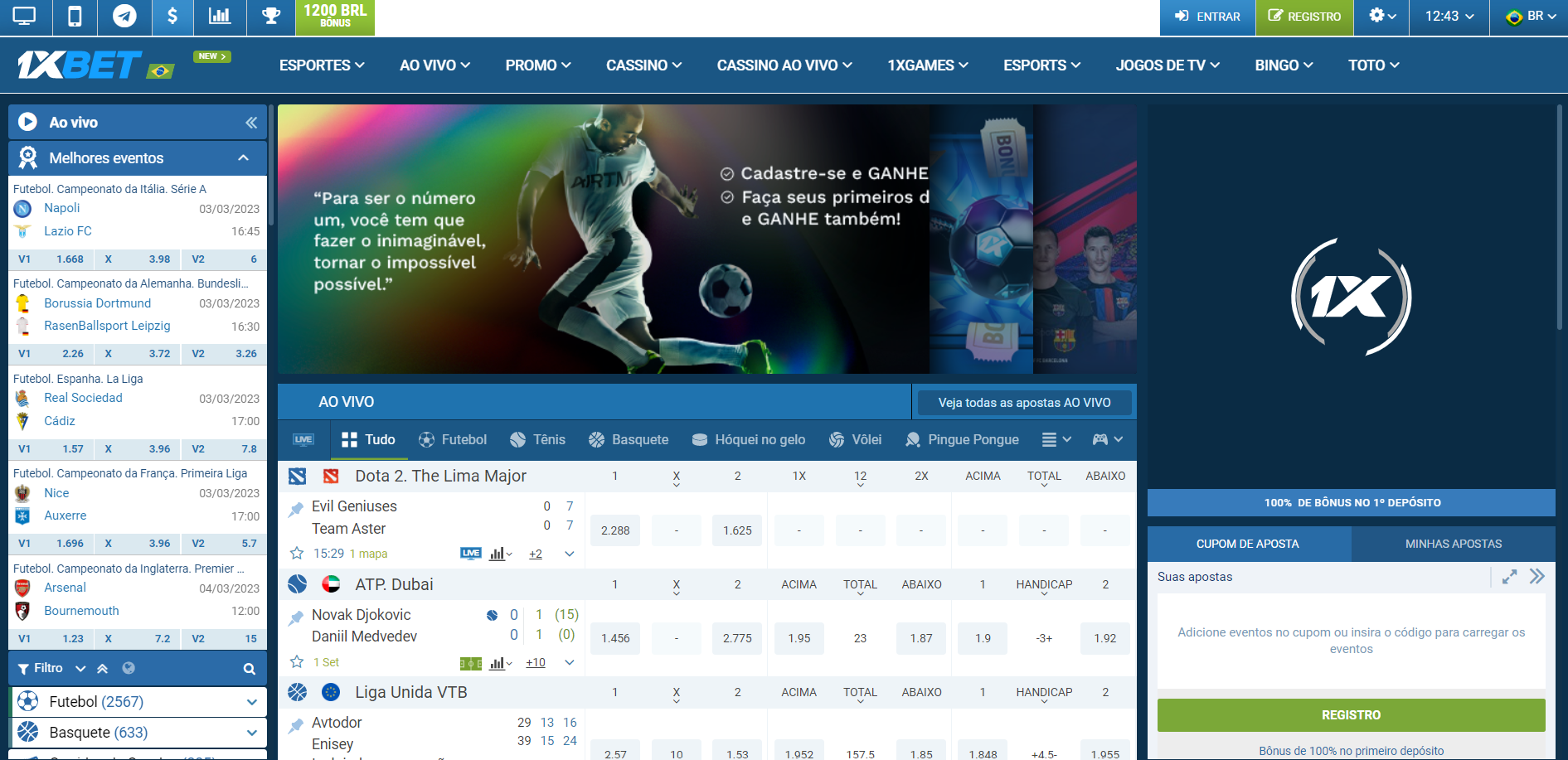This screenshot has height=760, width=1568.
Task: Click the ENTRAR login button
Action: tap(1207, 17)
